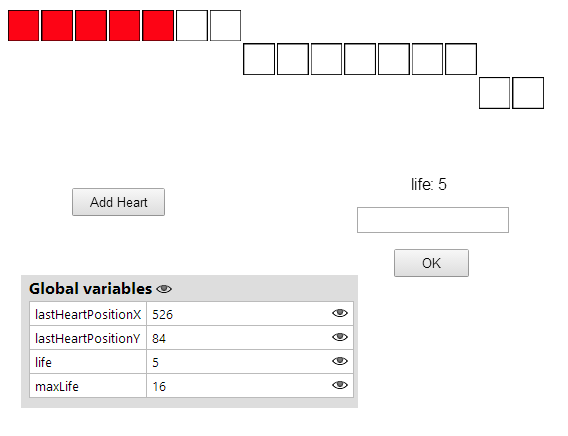Click the last empty square in top row
This screenshot has width=568, height=436.
pyautogui.click(x=225, y=26)
